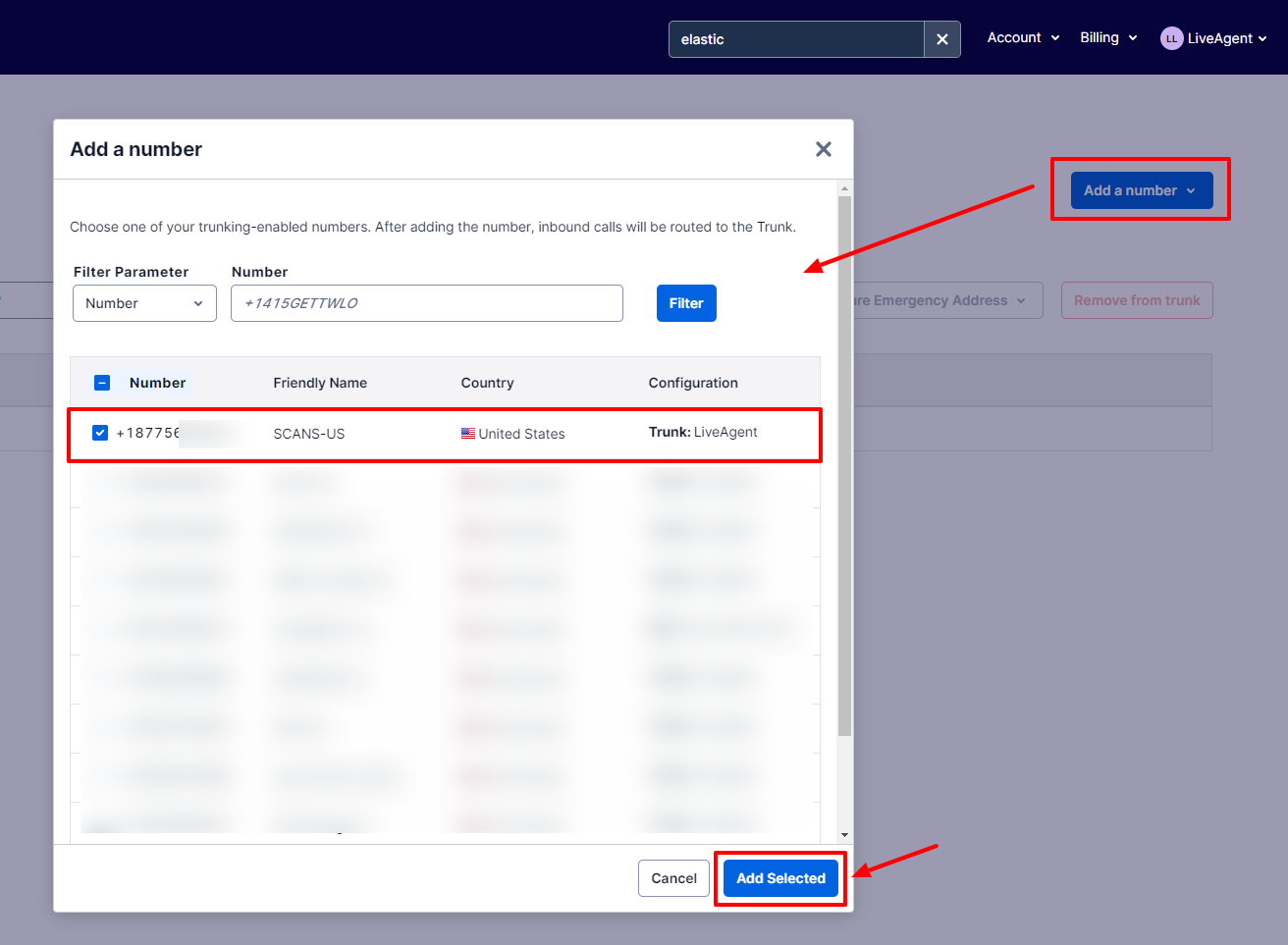The height and width of the screenshot is (945, 1288).
Task: Clear the elastic search field
Action: pos(941,39)
